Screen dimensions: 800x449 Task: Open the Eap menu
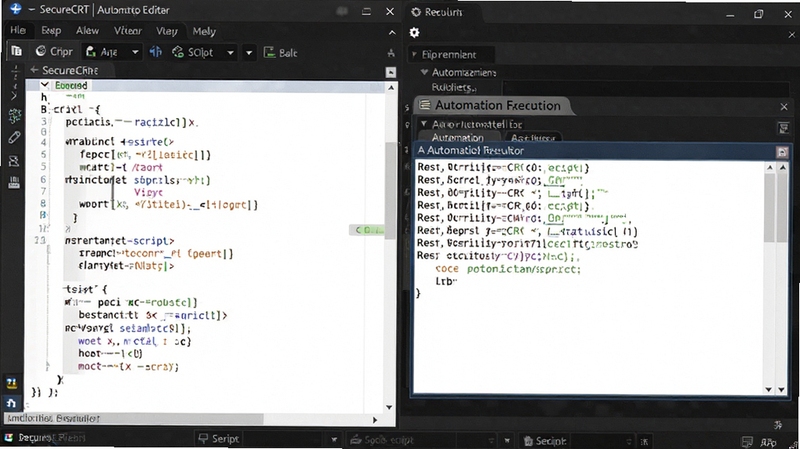pyautogui.click(x=51, y=31)
